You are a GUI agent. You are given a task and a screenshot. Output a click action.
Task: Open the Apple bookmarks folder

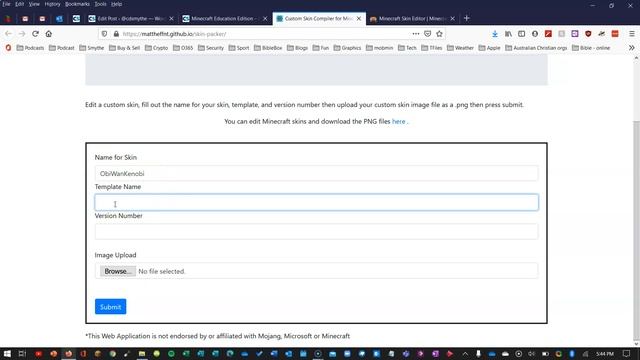(x=489, y=48)
